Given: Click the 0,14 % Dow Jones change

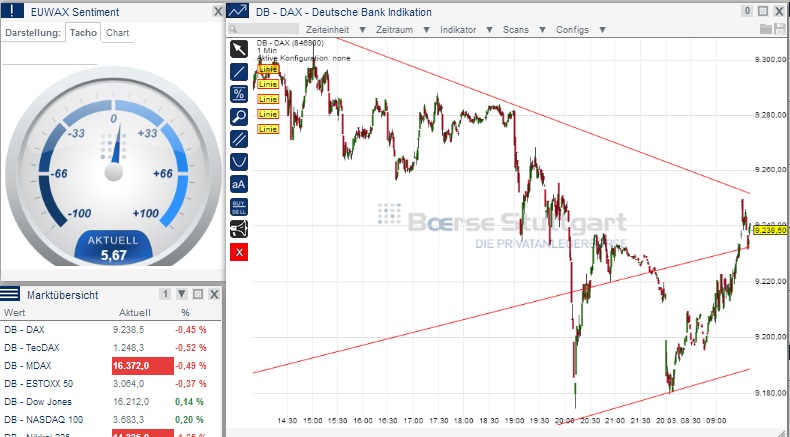Looking at the screenshot, I should point(189,402).
